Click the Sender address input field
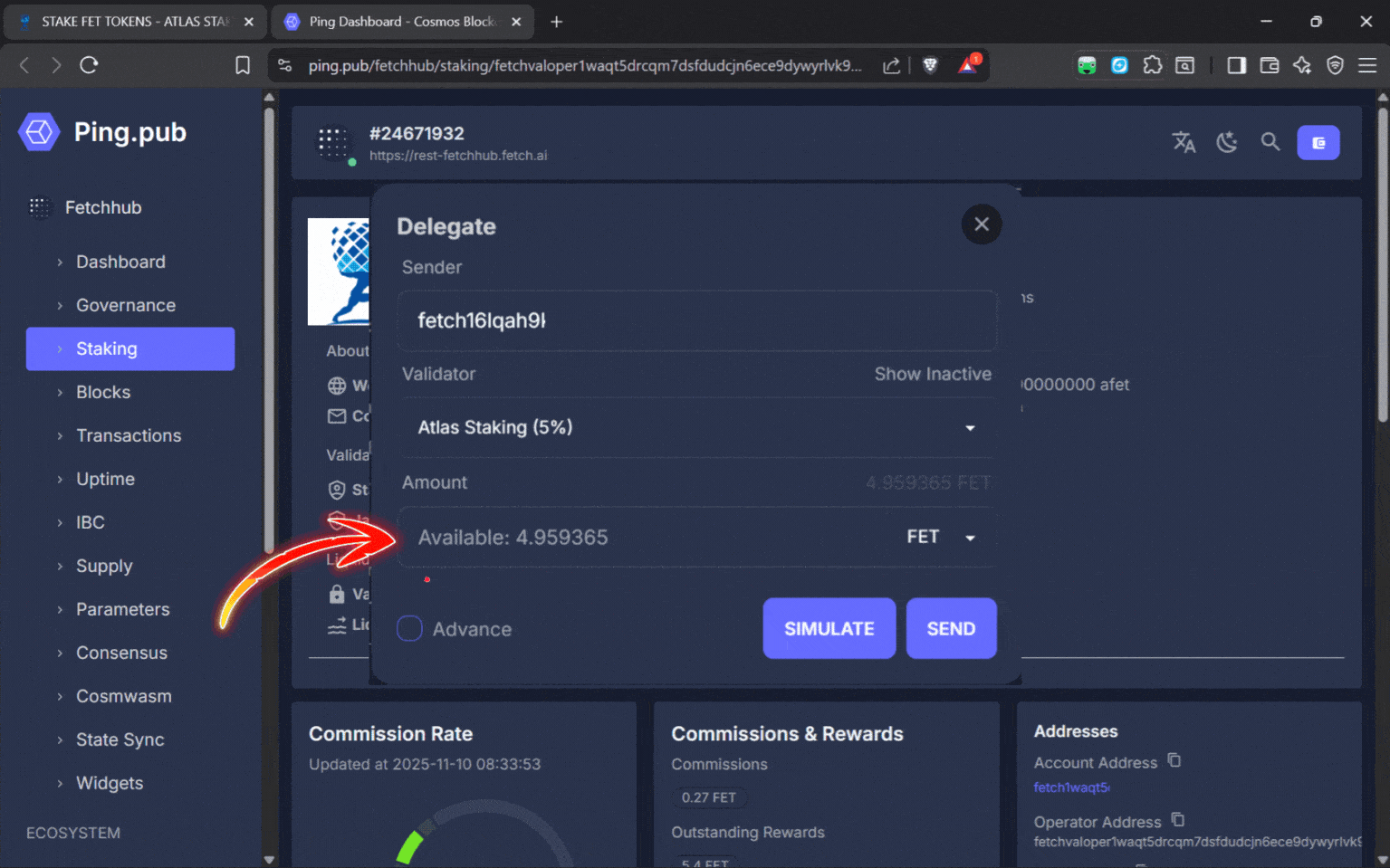The image size is (1390, 868). pos(696,320)
